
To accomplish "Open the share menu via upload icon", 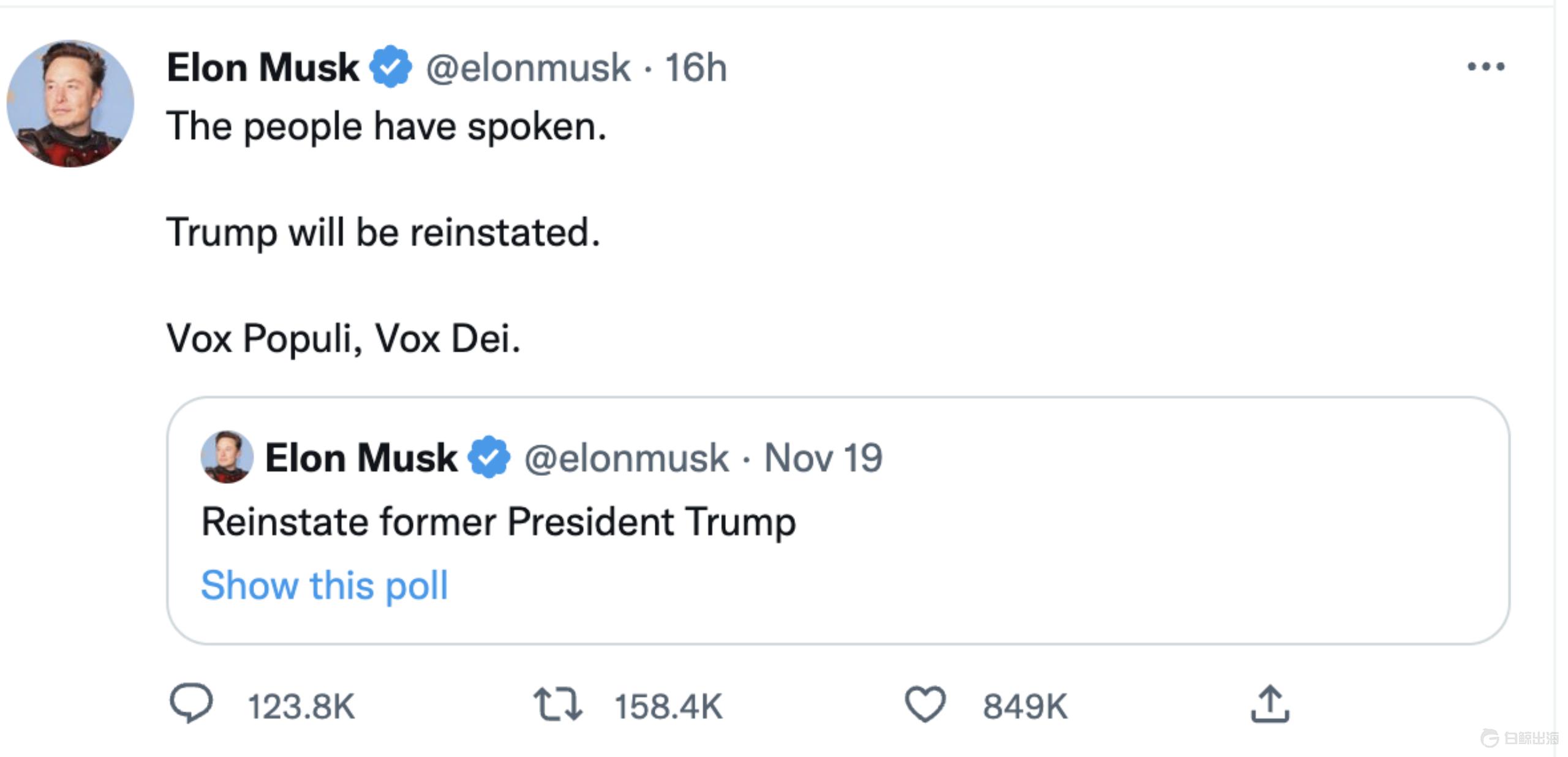I will [1273, 704].
